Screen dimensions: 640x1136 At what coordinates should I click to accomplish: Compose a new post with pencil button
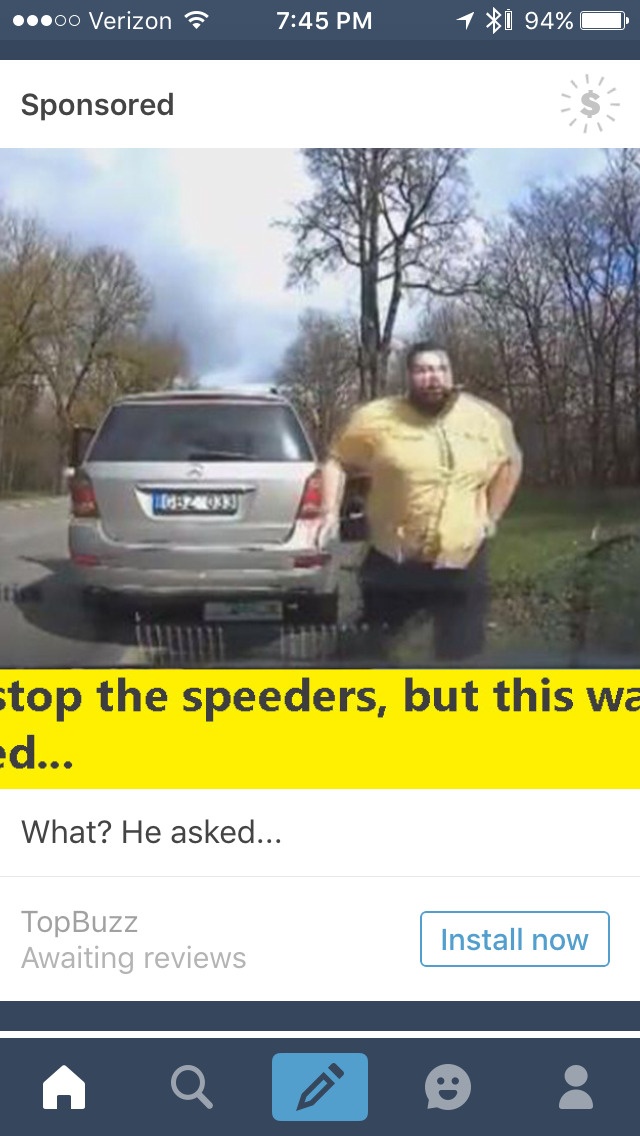click(x=320, y=1087)
